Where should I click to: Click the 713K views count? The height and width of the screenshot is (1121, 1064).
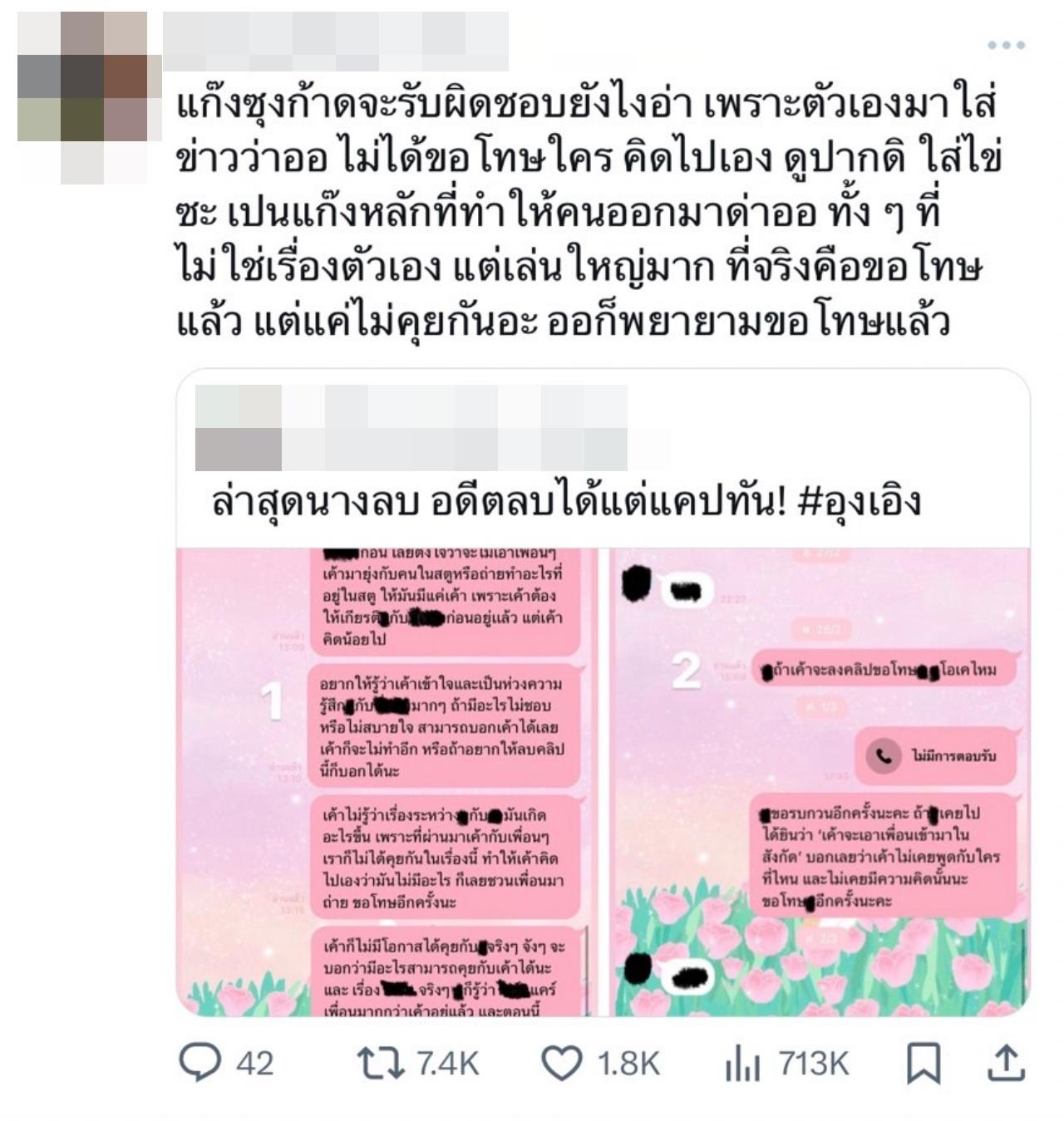coord(814,1064)
